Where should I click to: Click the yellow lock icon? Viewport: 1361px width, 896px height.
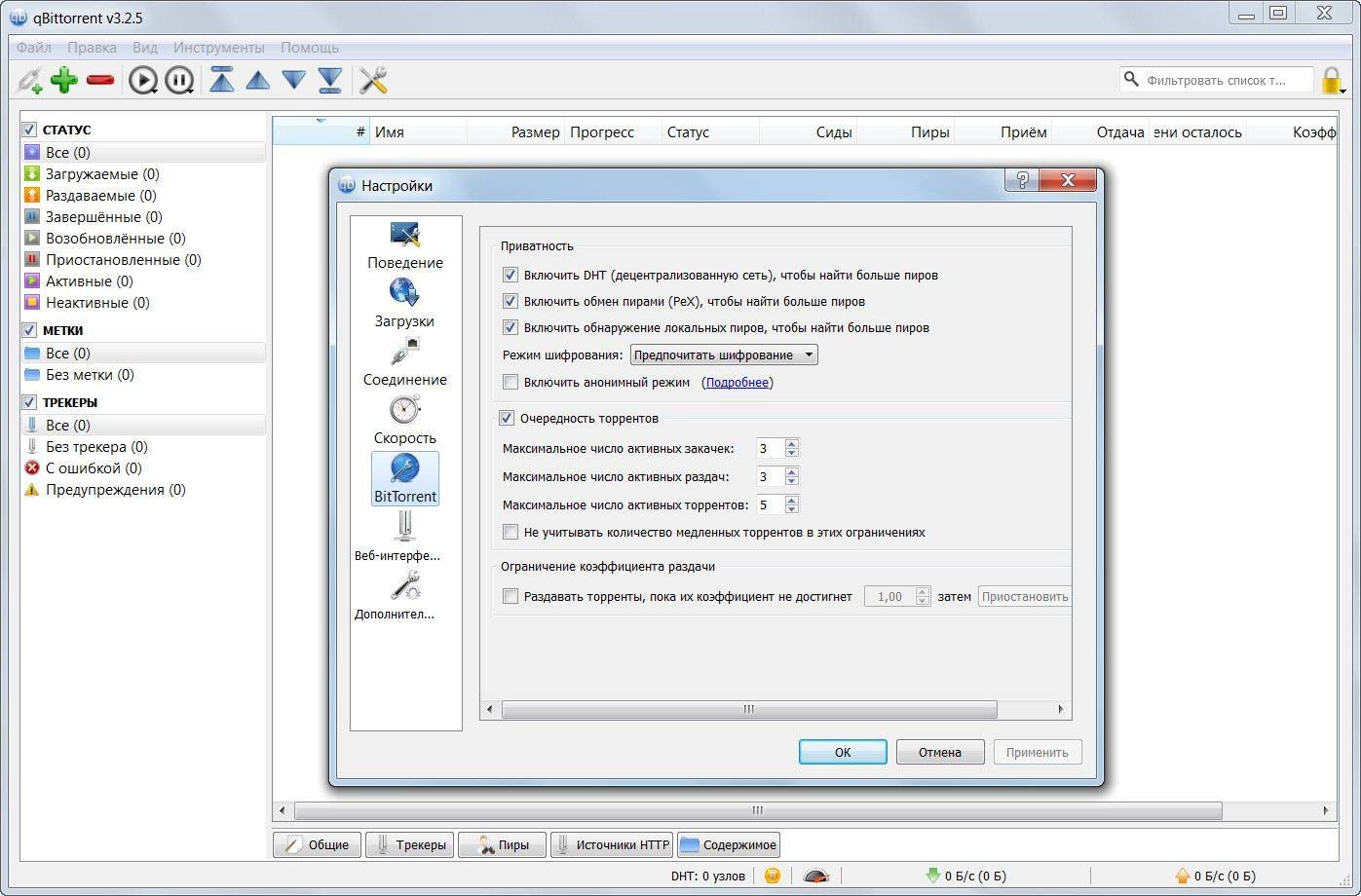pyautogui.click(x=1331, y=81)
